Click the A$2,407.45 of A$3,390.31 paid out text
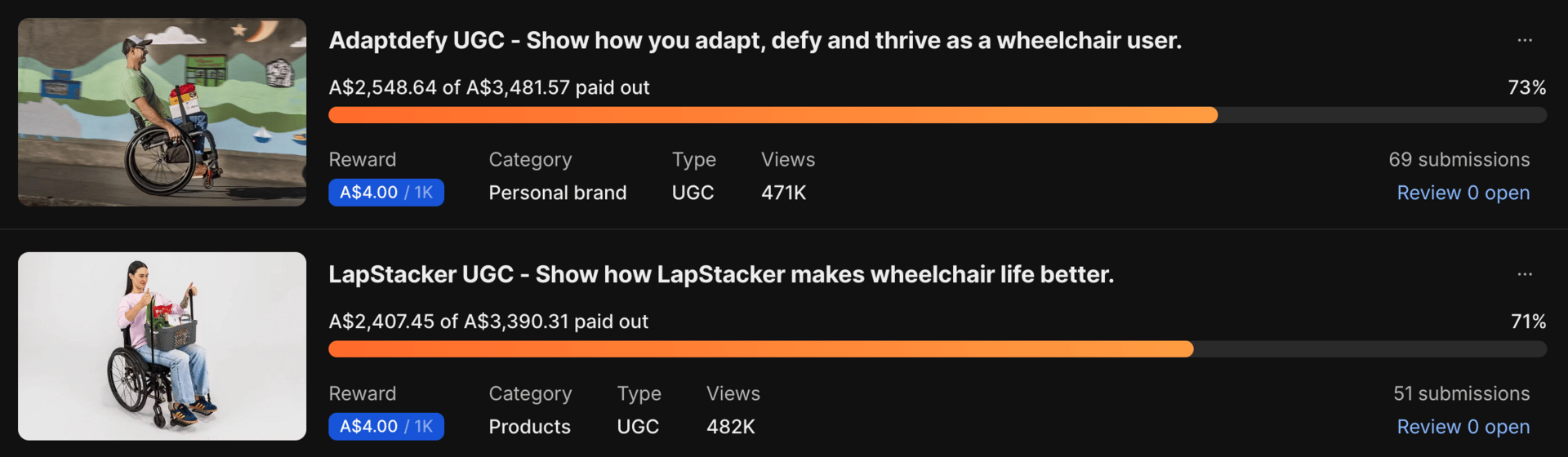The height and width of the screenshot is (457, 1568). coord(488,322)
